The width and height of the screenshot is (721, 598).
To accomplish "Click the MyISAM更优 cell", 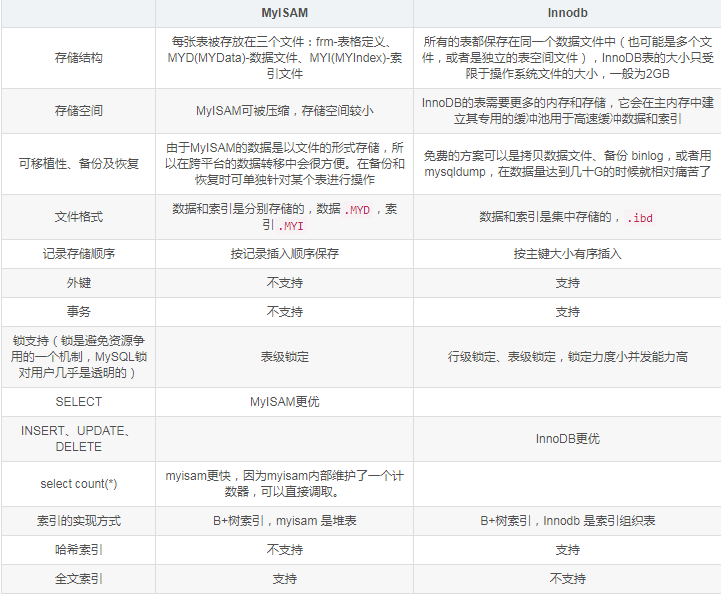I will tap(285, 402).
